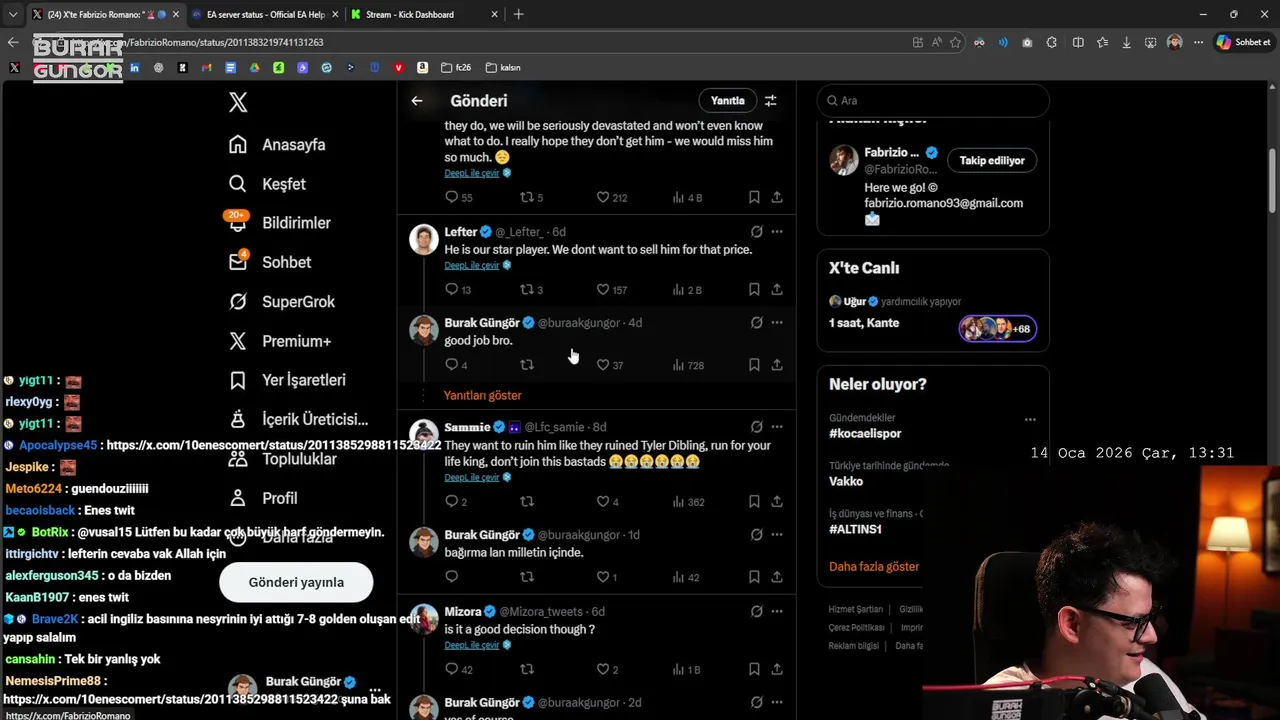Open the browser tab list dropdown
Viewport: 1280px width, 720px height.
13,14
